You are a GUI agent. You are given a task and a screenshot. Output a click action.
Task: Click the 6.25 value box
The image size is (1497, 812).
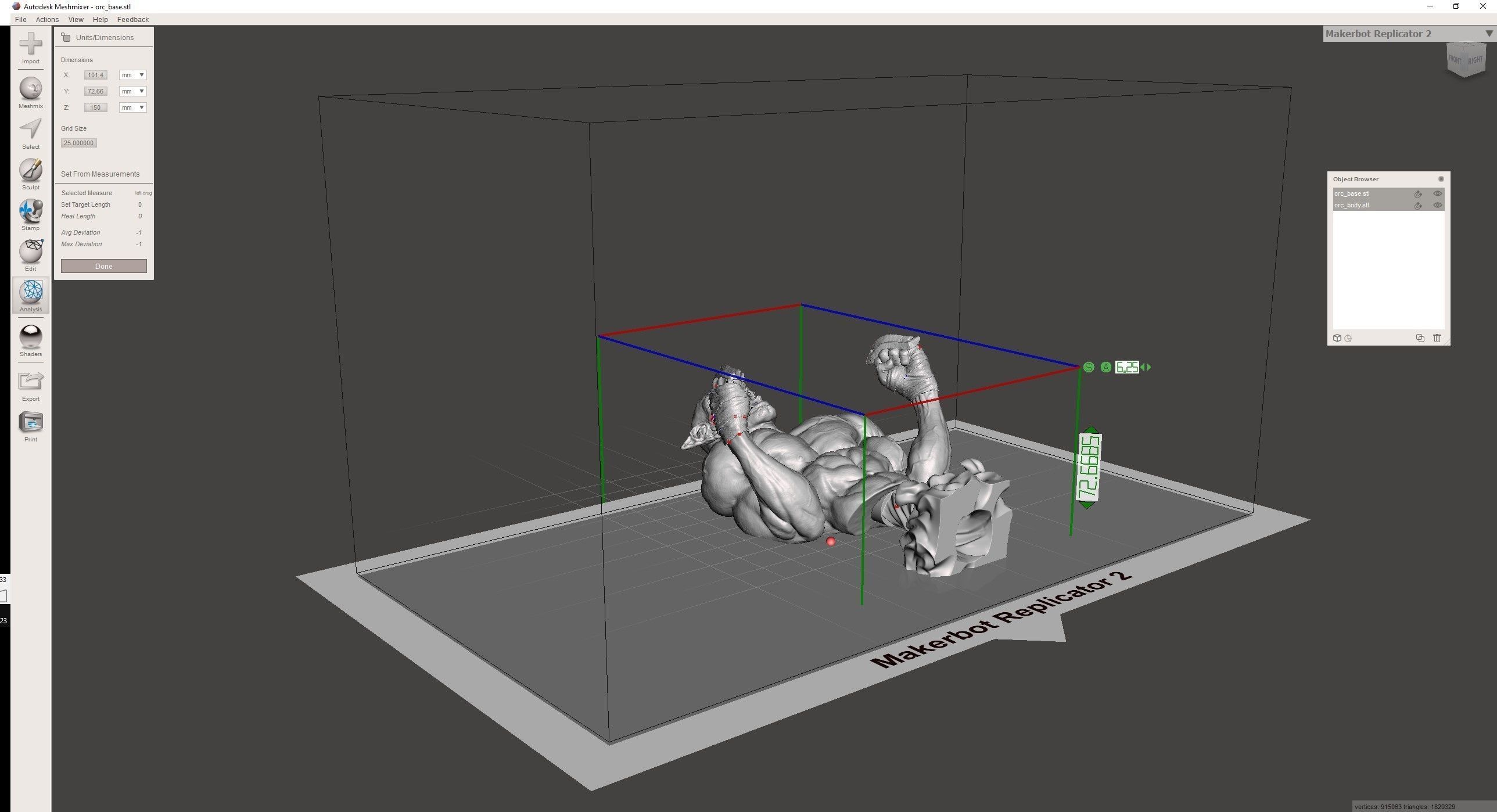tap(1127, 367)
